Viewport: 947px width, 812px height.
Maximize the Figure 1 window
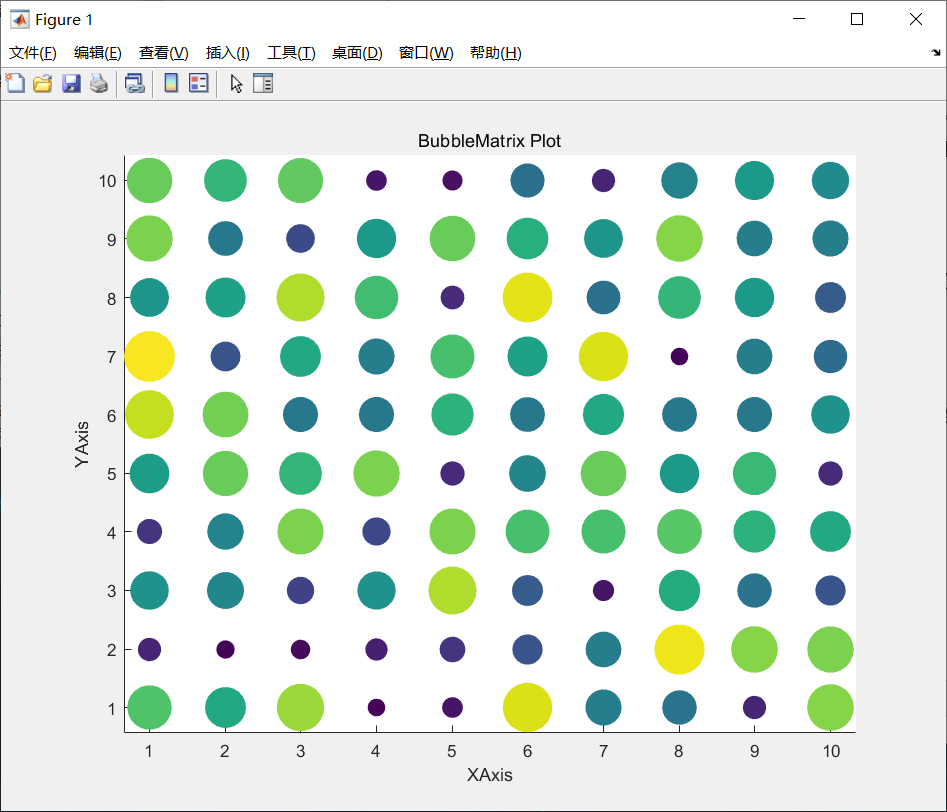pos(856,19)
